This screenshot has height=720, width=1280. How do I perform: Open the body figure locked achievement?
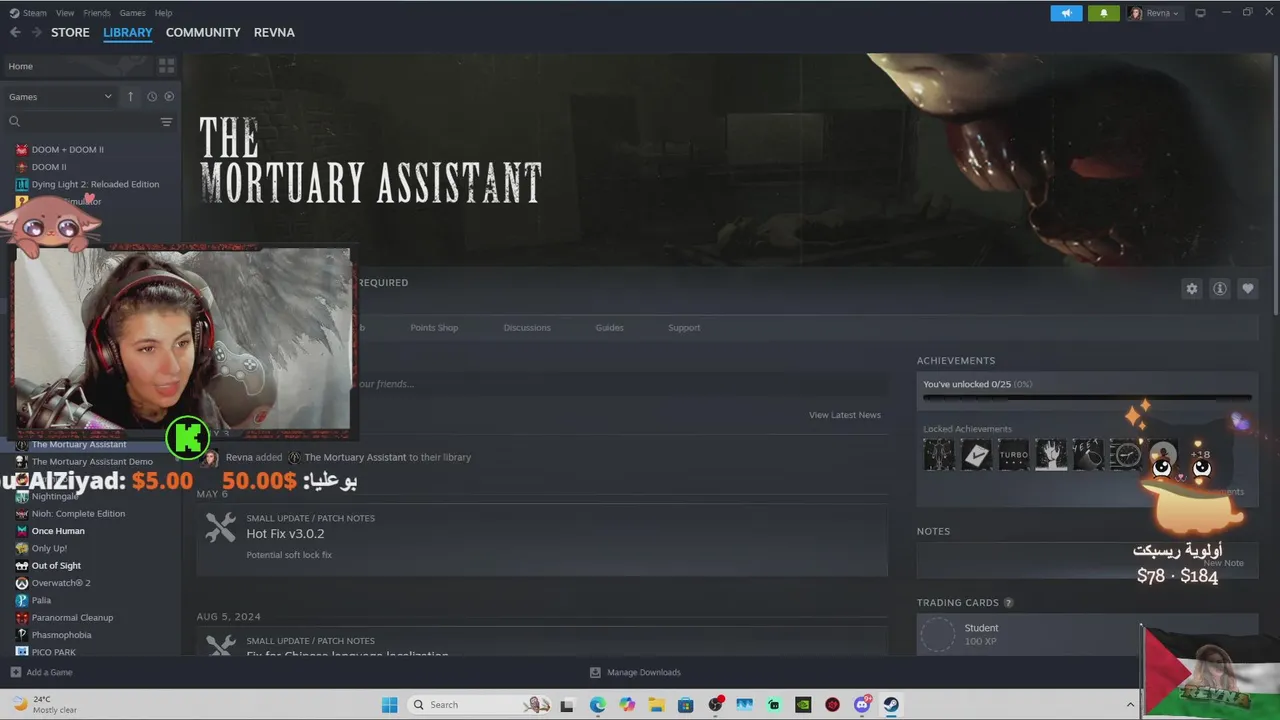click(x=939, y=455)
